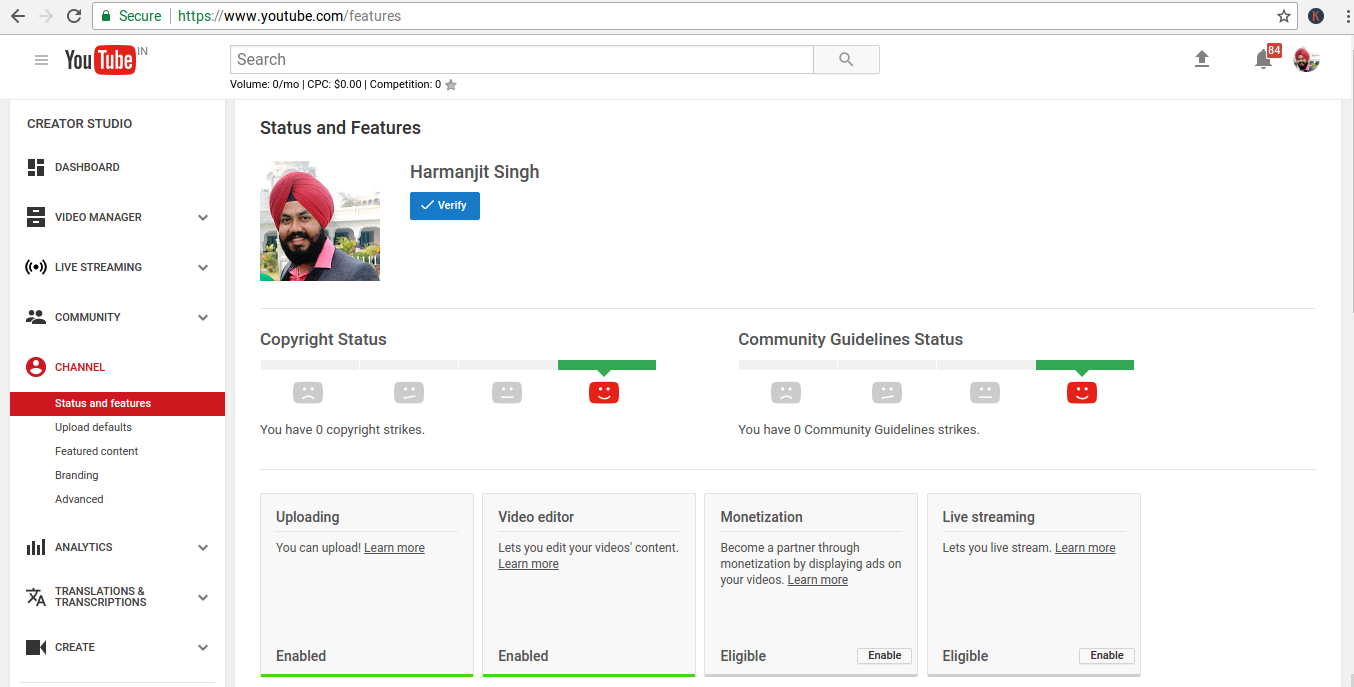The width and height of the screenshot is (1354, 687).
Task: Click the YouTube logo
Action: 100,60
